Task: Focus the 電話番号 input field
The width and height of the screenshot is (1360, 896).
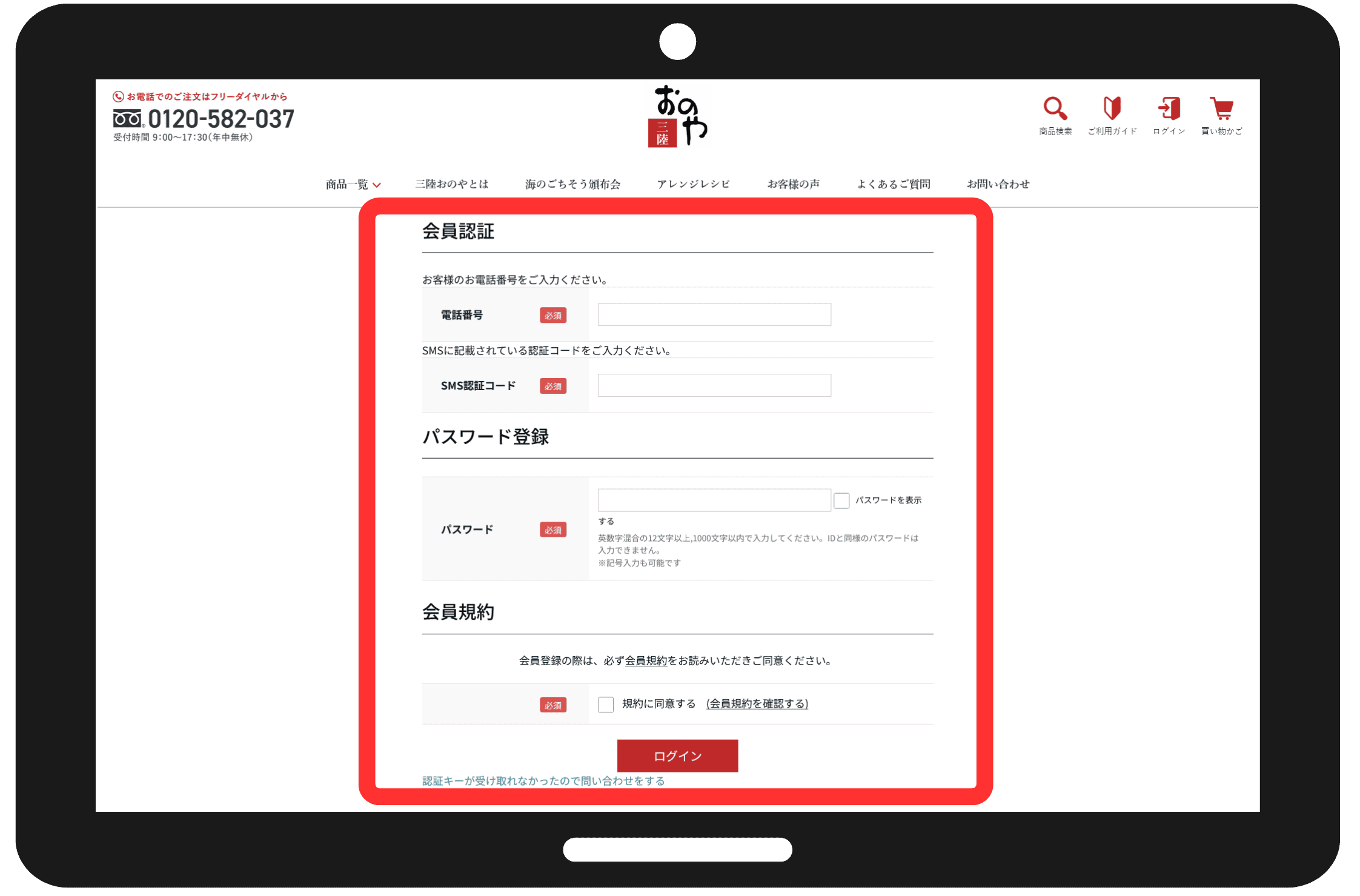Action: click(714, 314)
